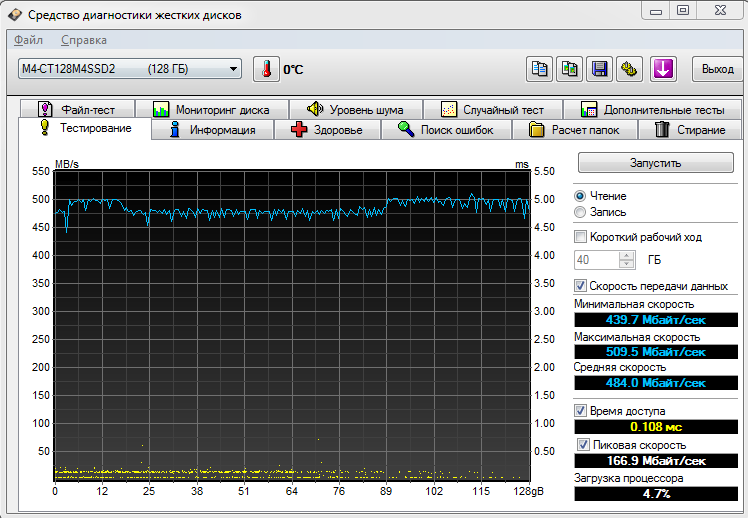Click the 0.108 мс access time value
The height and width of the screenshot is (518, 748).
pos(656,426)
